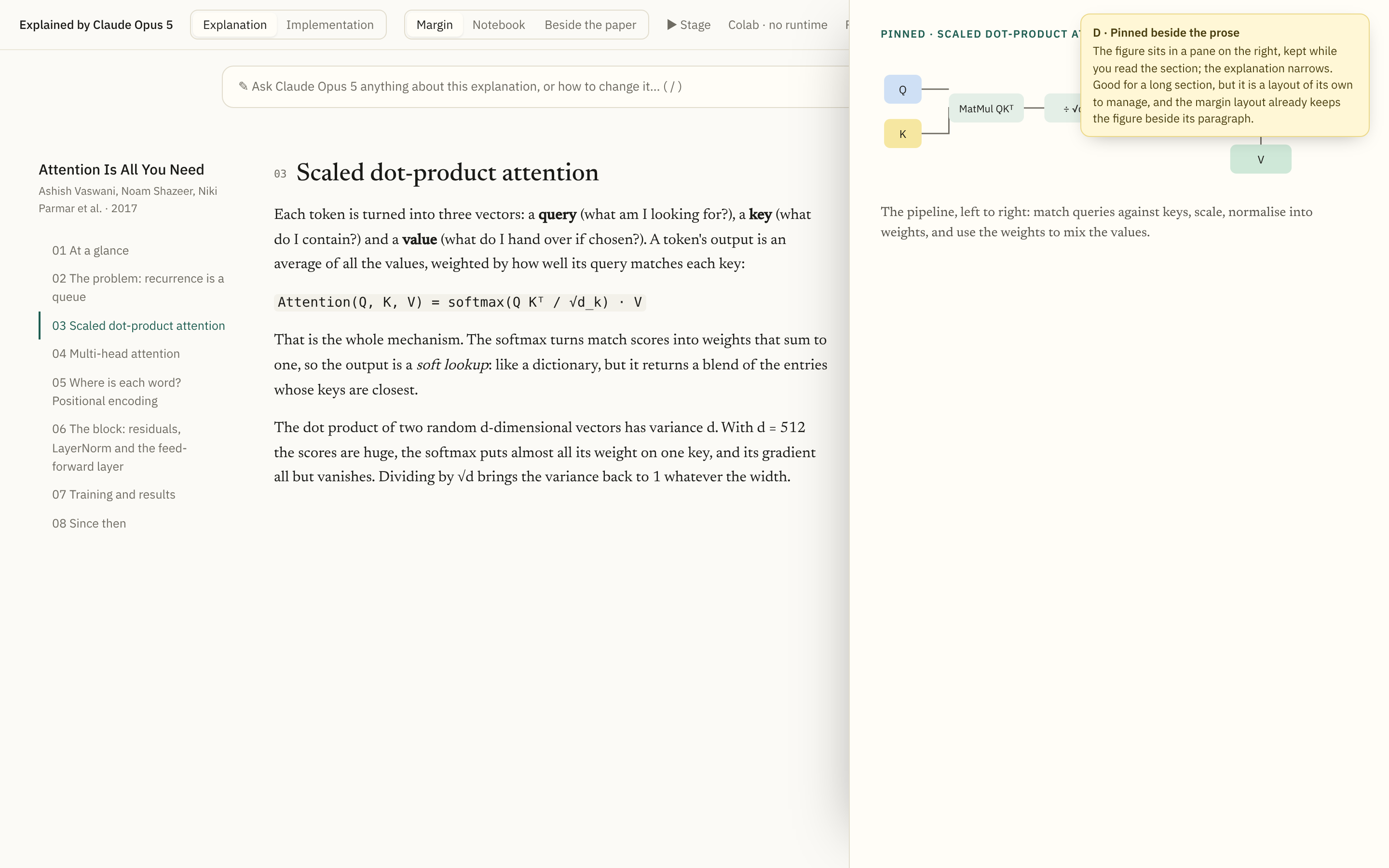1389x868 pixels.
Task: Jump to 08 Since then
Action: coord(89,524)
